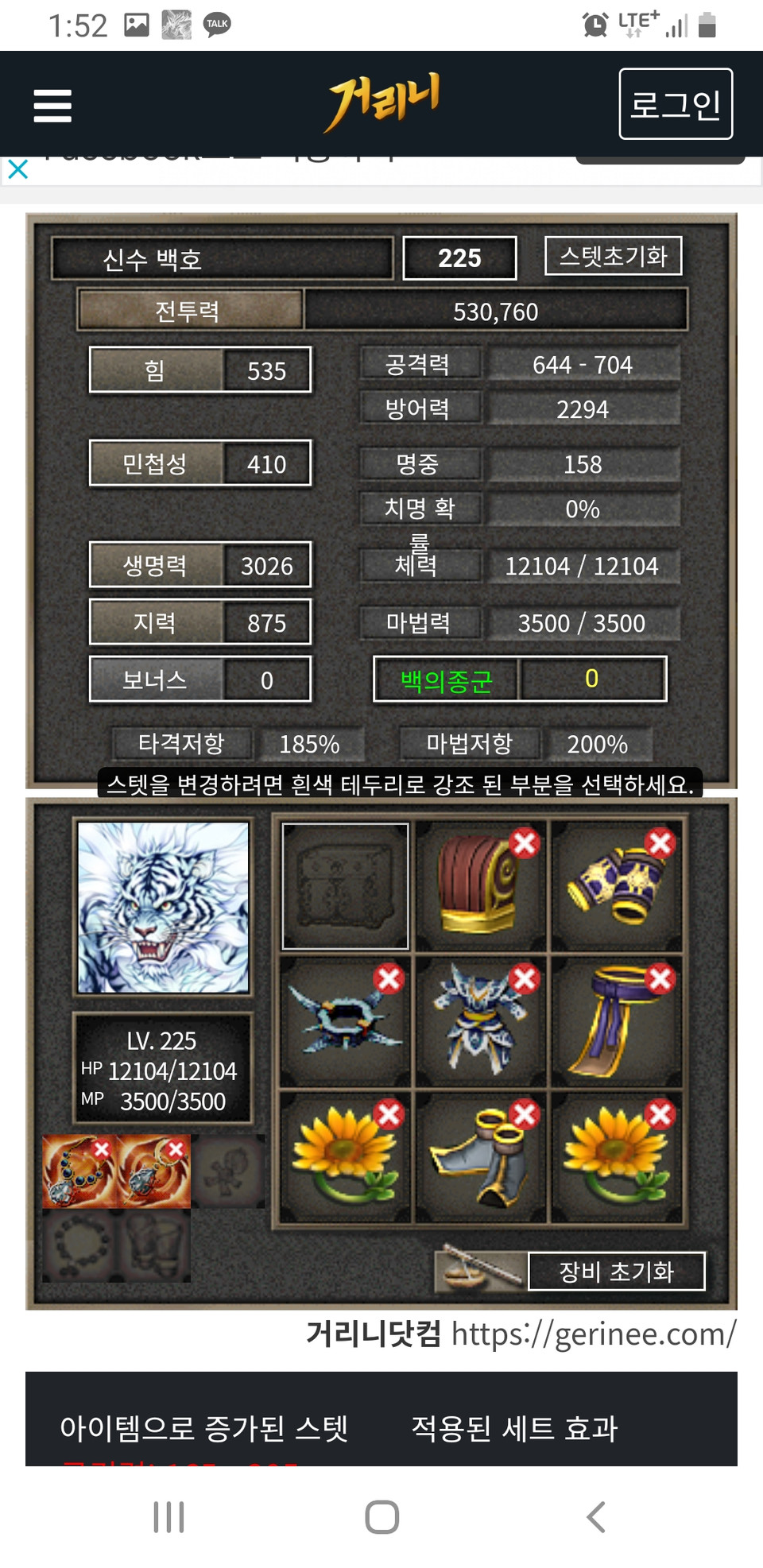This screenshot has height=1568, width=763.
Task: Remove the red helmet equipment
Action: [525, 842]
